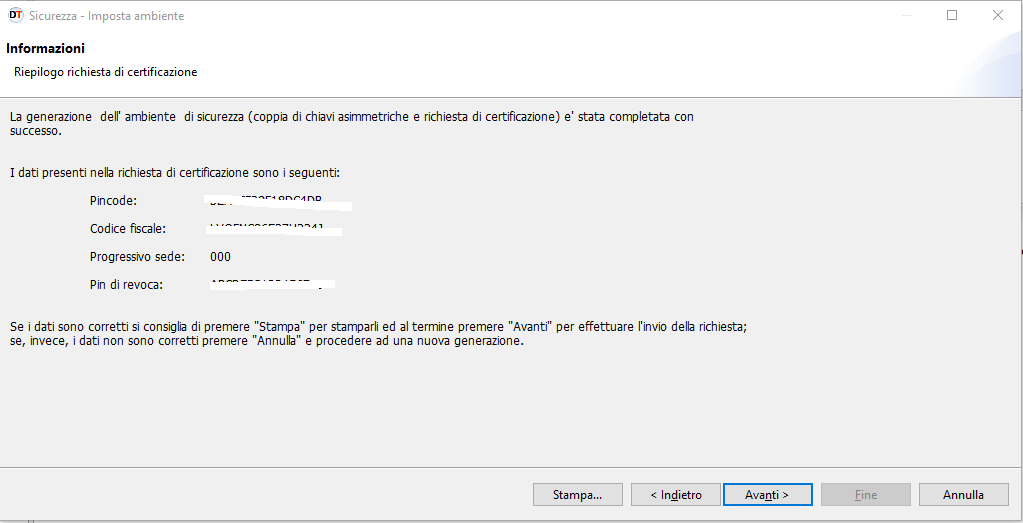Click the Codice fiscale label
This screenshot has height=523, width=1023.
[128, 229]
